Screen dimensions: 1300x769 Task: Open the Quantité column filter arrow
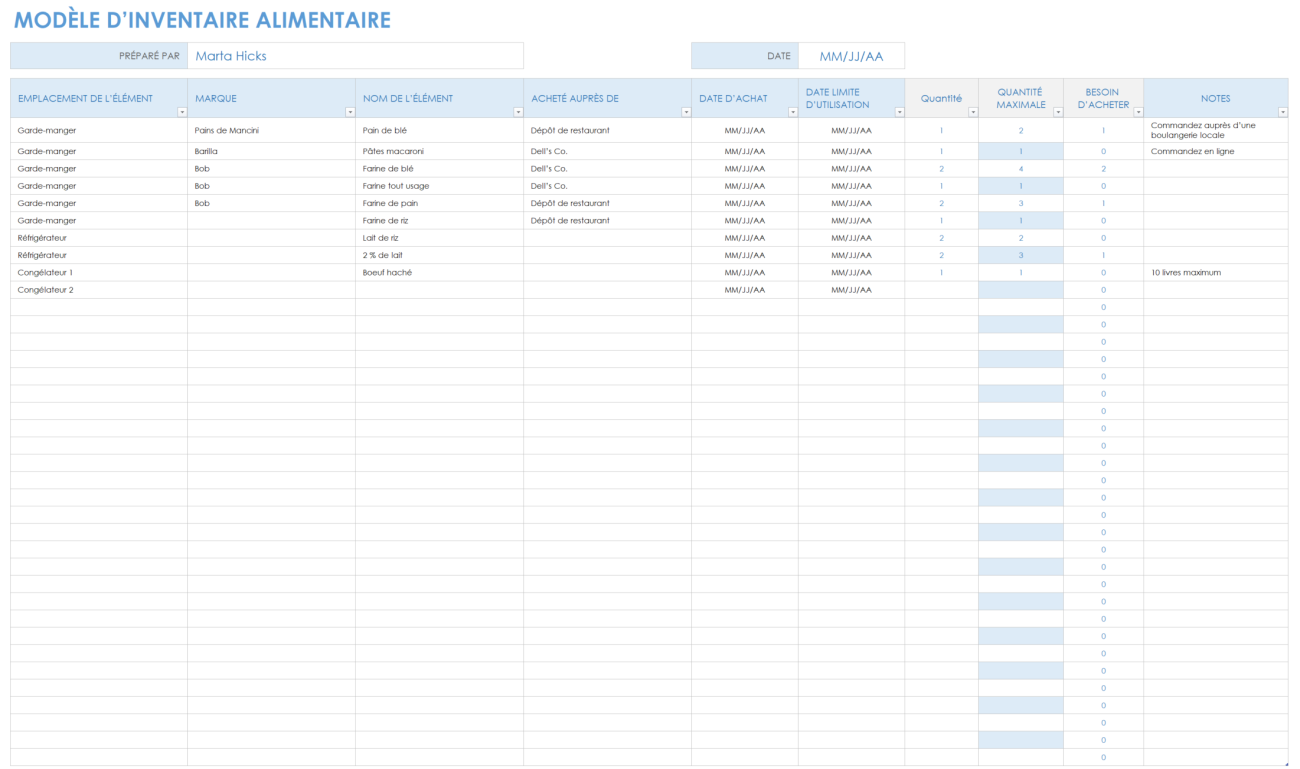[972, 112]
